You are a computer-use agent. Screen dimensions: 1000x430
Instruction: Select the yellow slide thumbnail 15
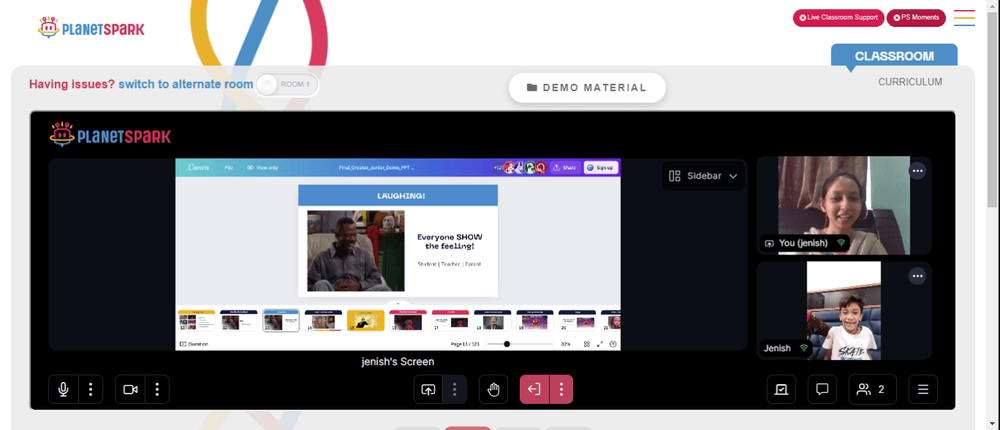click(x=365, y=321)
